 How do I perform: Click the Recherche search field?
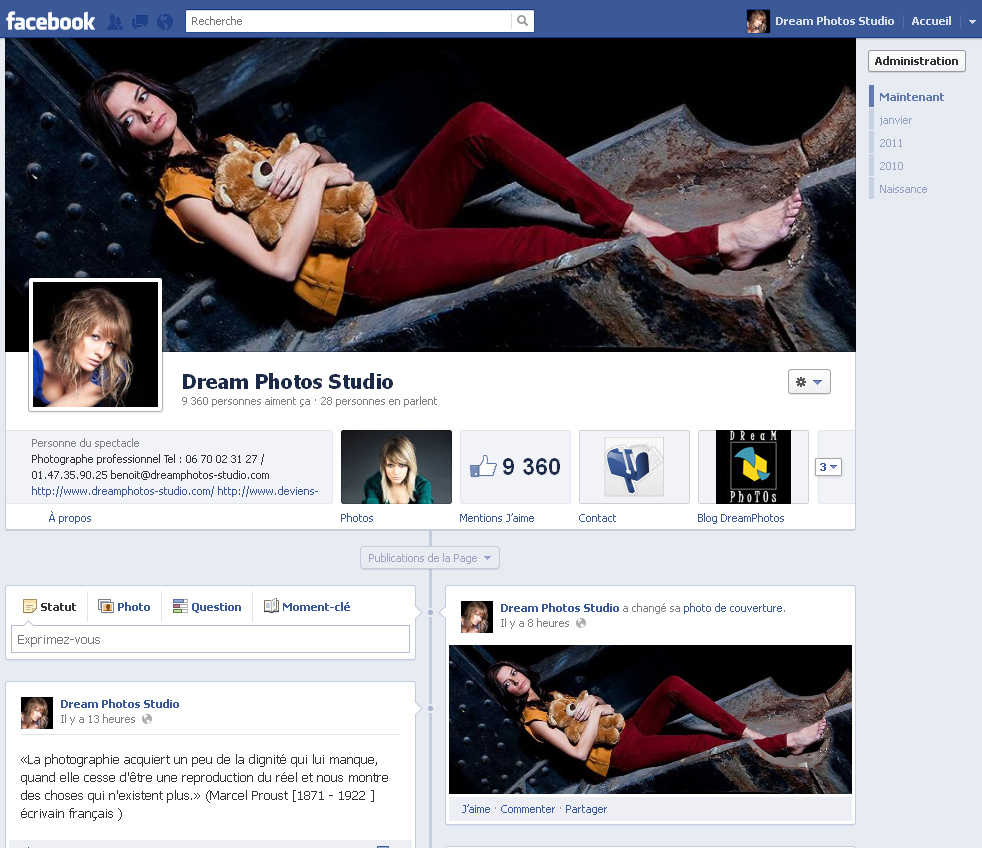coord(349,21)
